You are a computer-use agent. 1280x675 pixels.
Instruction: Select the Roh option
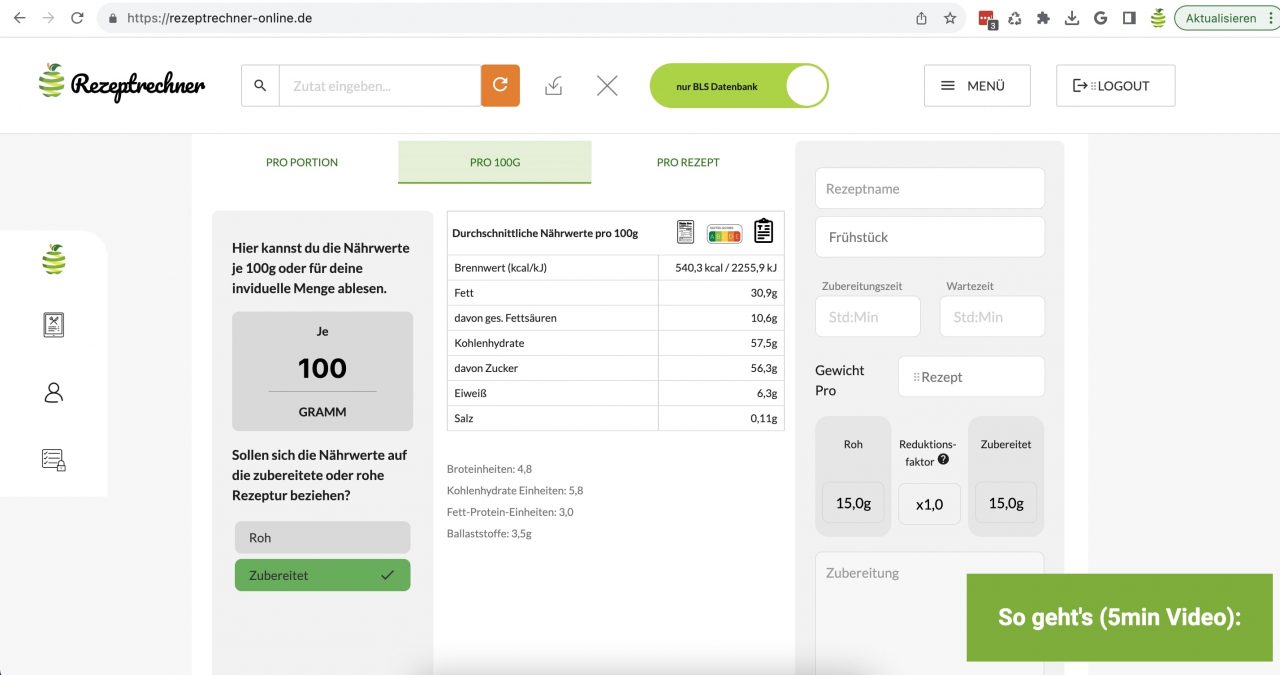pos(322,537)
